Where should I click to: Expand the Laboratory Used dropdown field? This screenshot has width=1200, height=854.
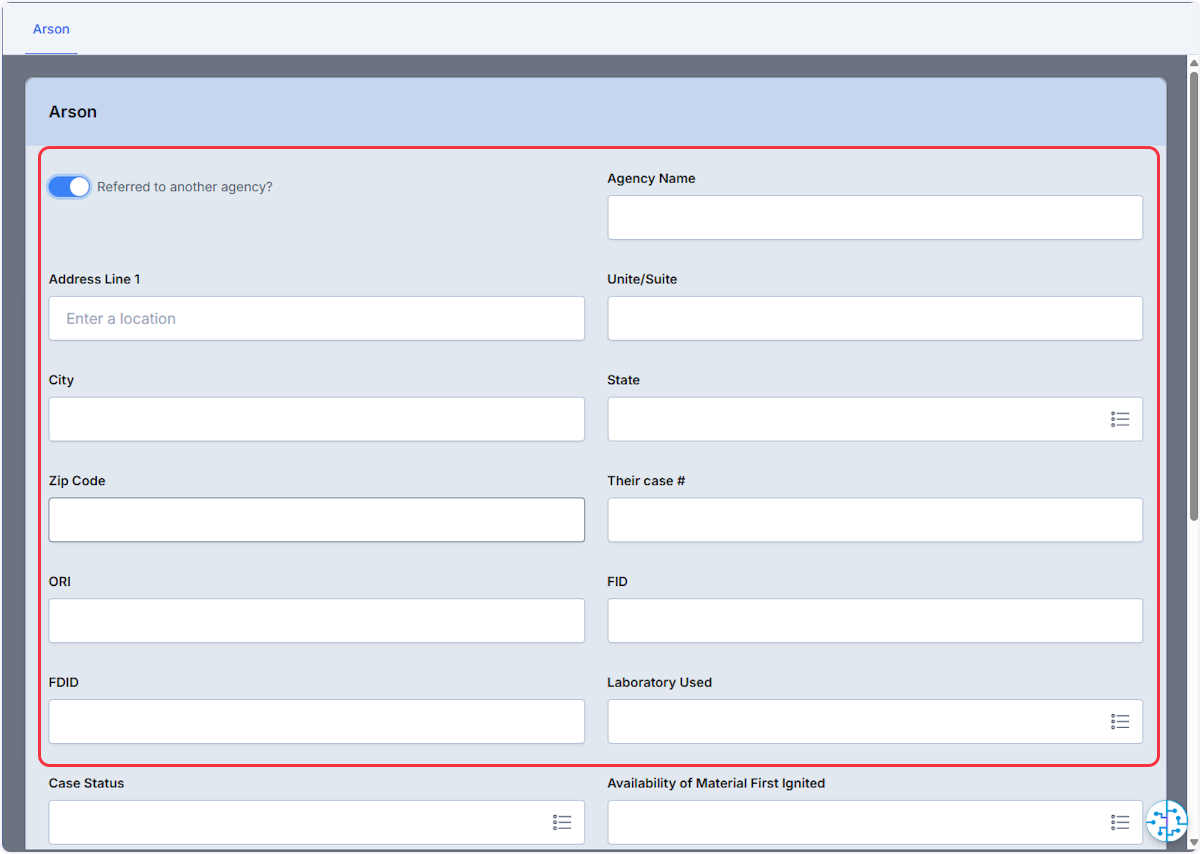pyautogui.click(x=875, y=721)
